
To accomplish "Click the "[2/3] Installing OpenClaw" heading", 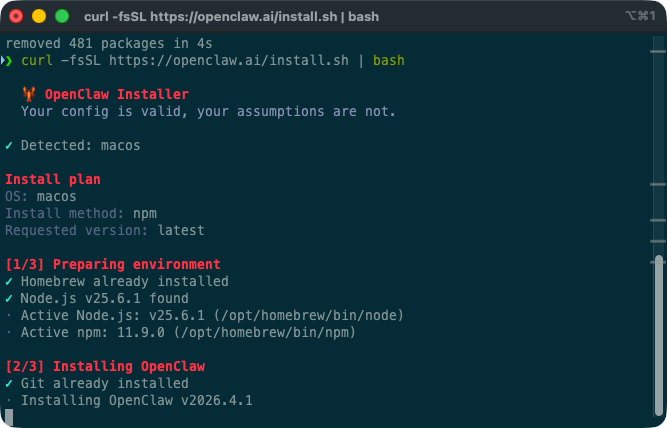I will [104, 366].
